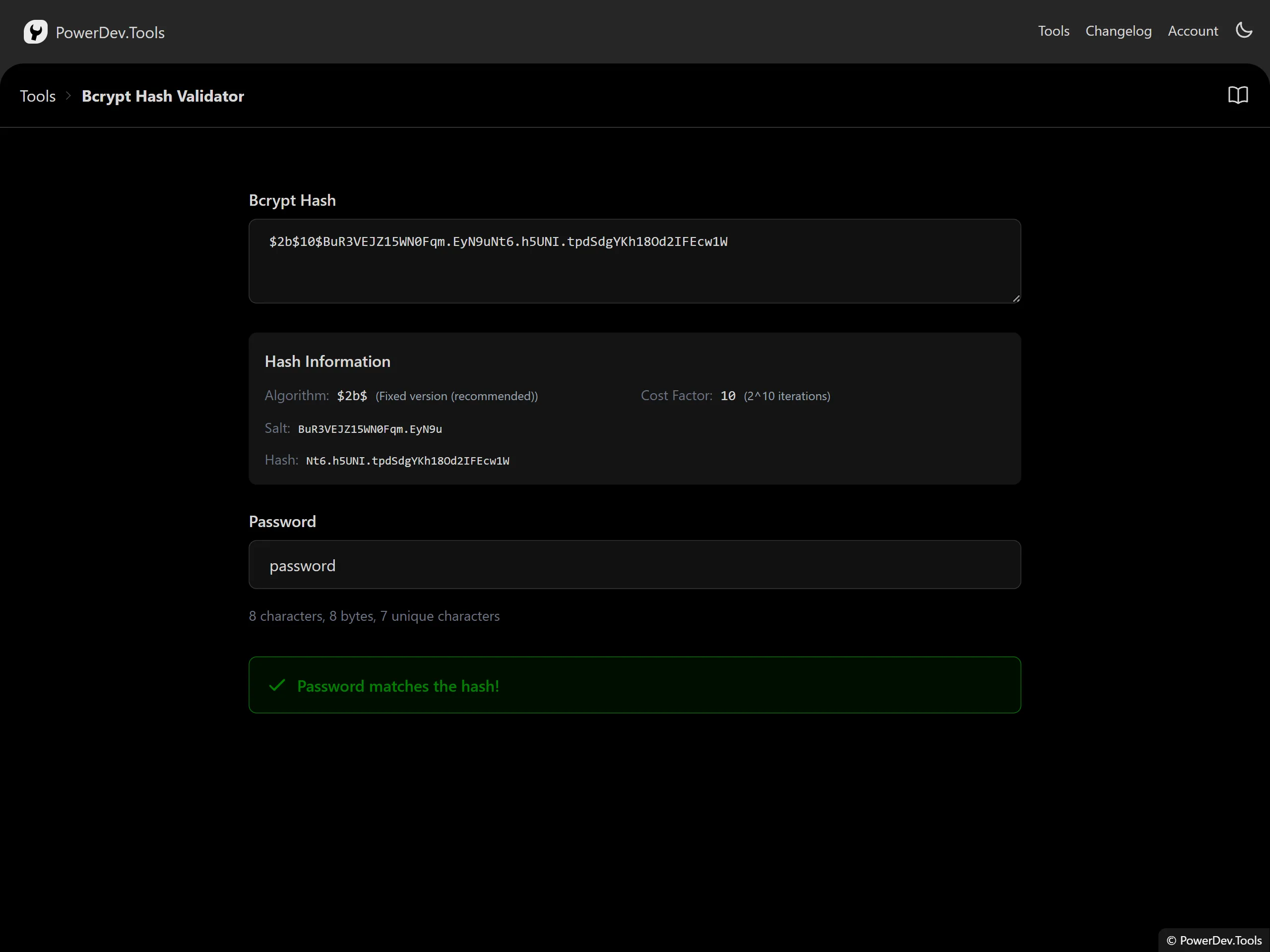Screen dimensions: 1270x952
Task: Focus the Password input field
Action: 634,565
